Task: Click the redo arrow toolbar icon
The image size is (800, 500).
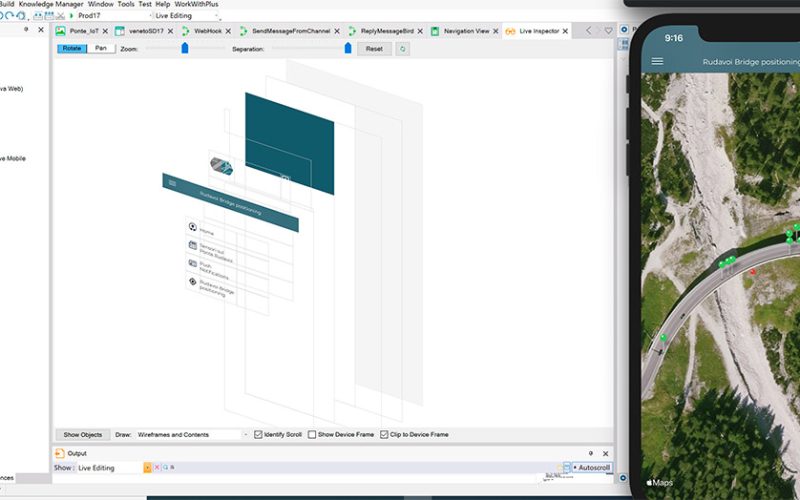Action: tap(9, 16)
